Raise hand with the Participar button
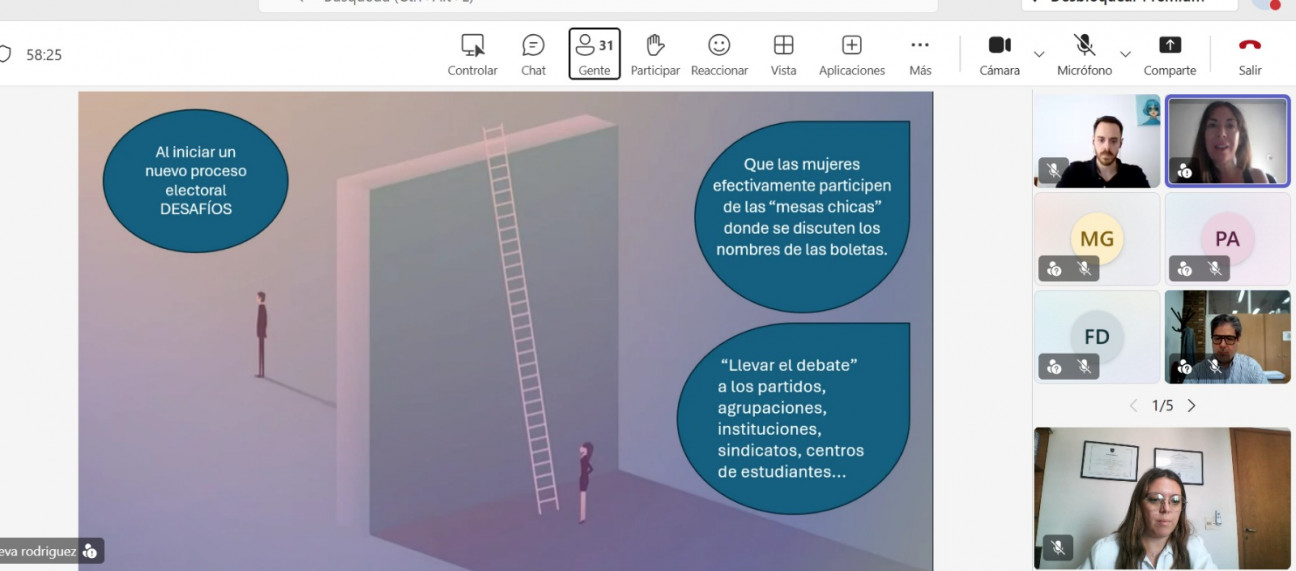Screen dimensions: 1296x571 (x=655, y=54)
